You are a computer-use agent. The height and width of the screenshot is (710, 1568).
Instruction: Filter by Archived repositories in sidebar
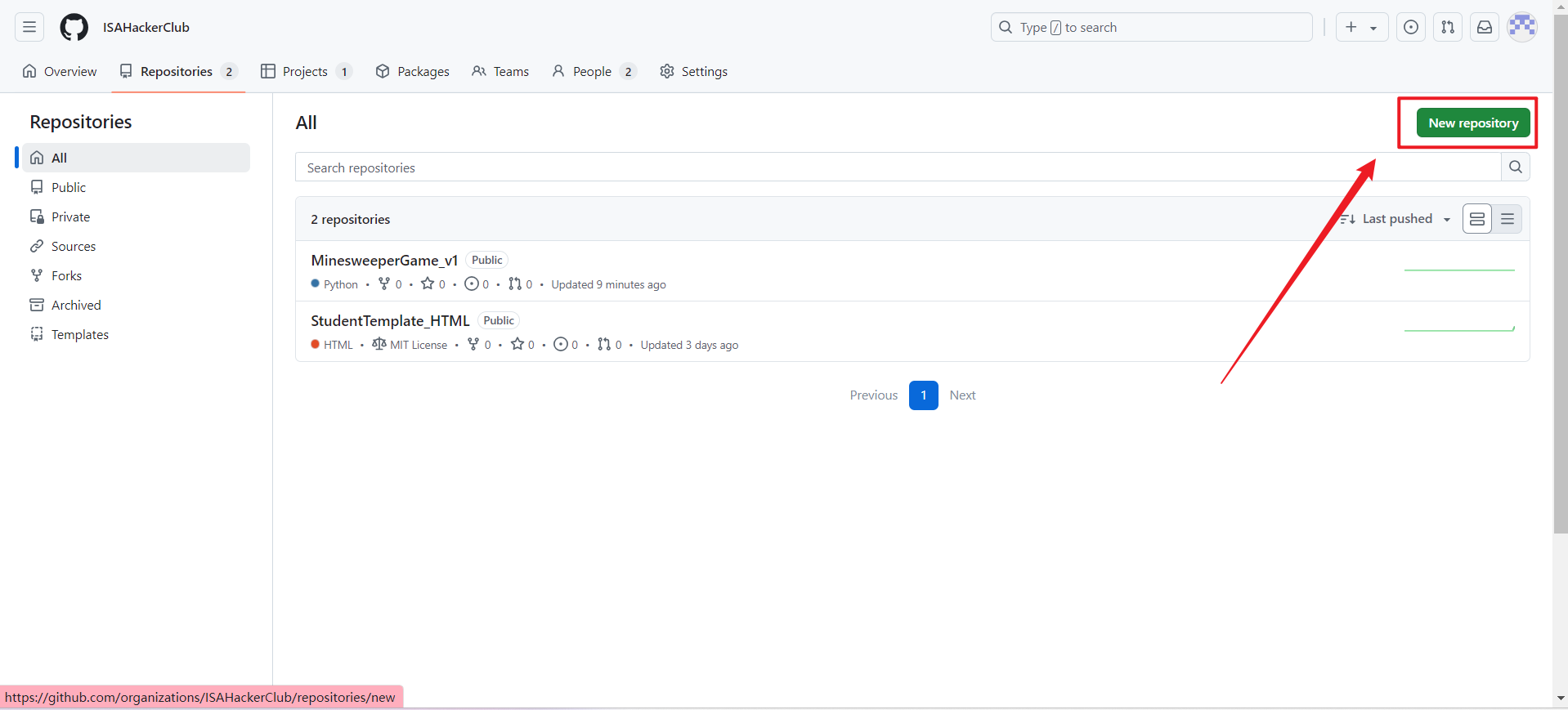[136, 305]
